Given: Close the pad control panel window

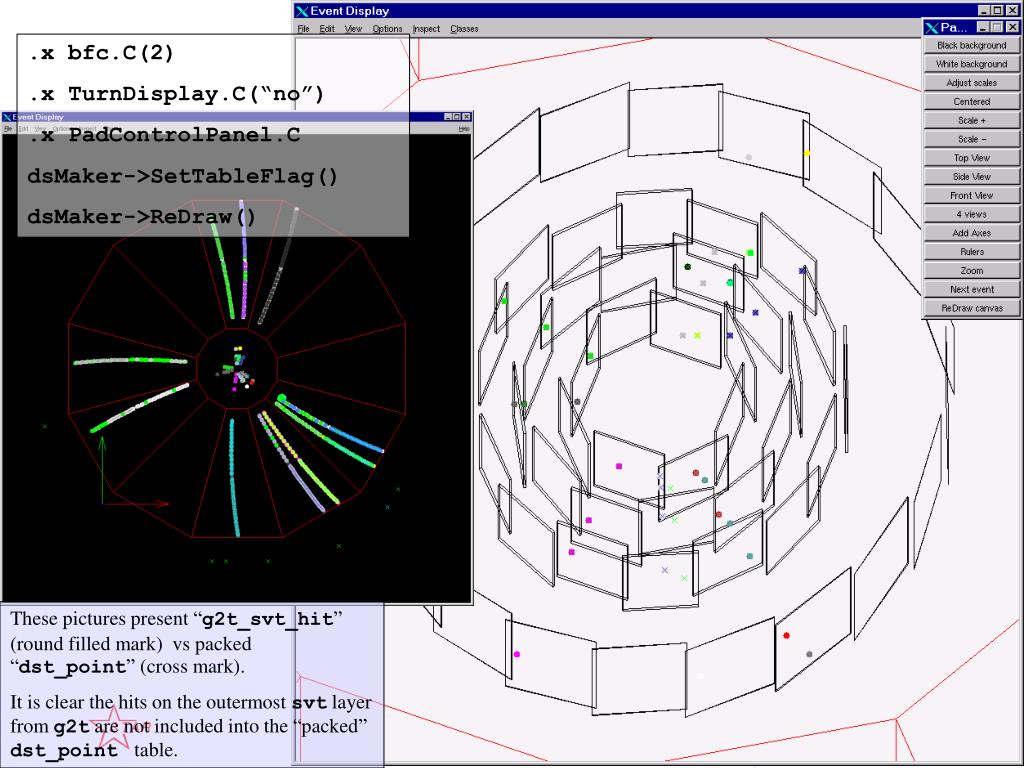Looking at the screenshot, I should (x=1012, y=27).
